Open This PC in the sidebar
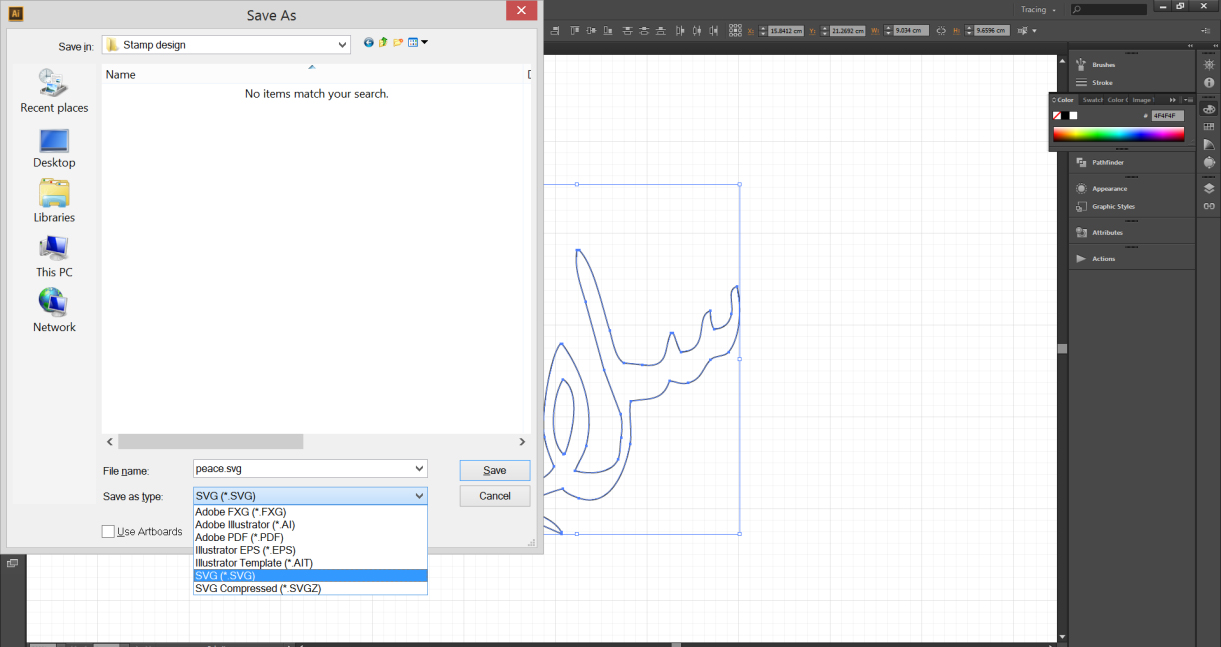The width and height of the screenshot is (1221, 647). click(54, 256)
